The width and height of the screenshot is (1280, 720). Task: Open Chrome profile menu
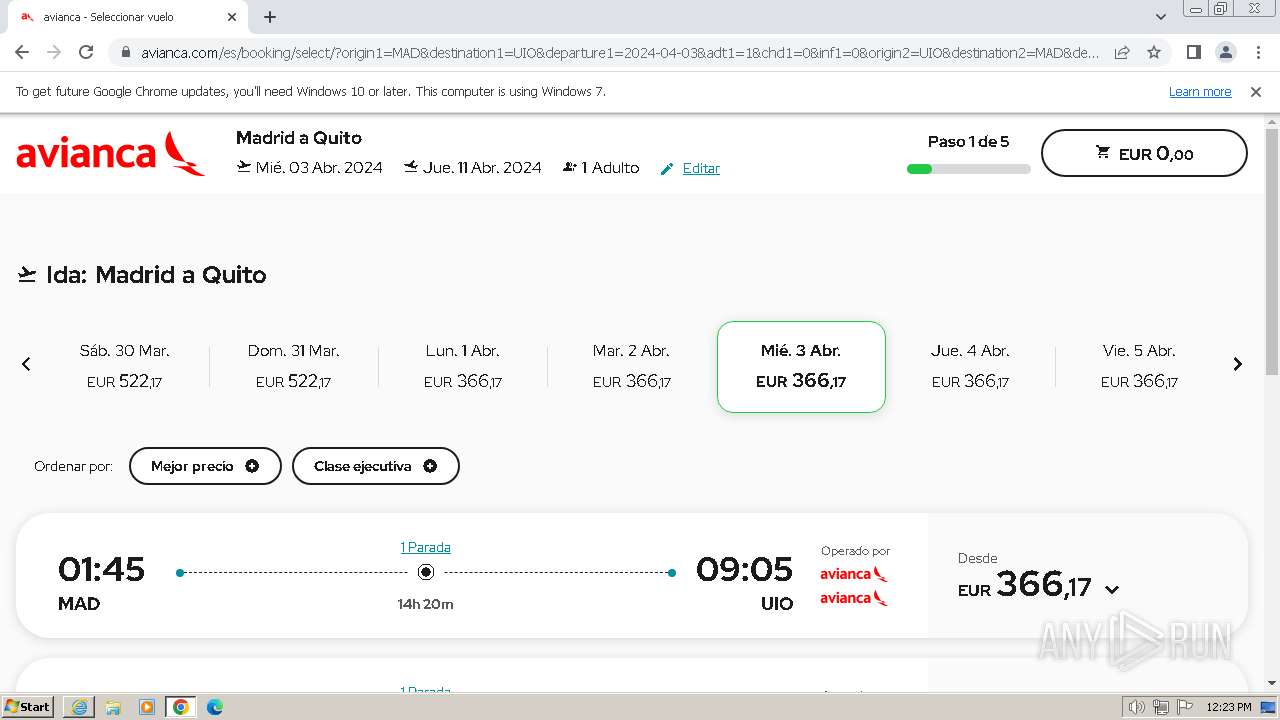point(1225,52)
